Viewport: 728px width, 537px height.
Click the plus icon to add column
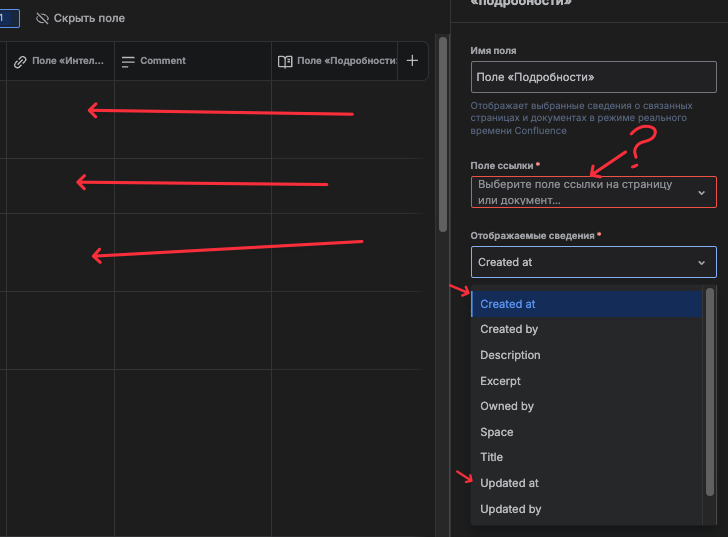click(x=412, y=61)
